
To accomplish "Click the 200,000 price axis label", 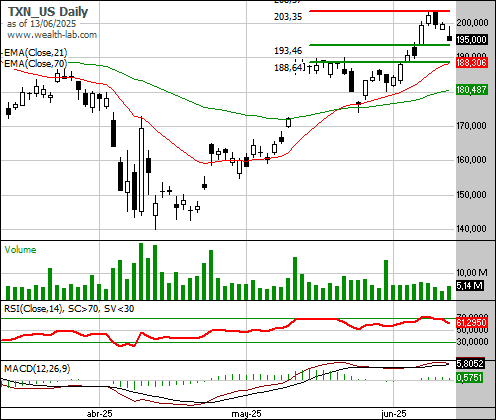I will click(472, 23).
